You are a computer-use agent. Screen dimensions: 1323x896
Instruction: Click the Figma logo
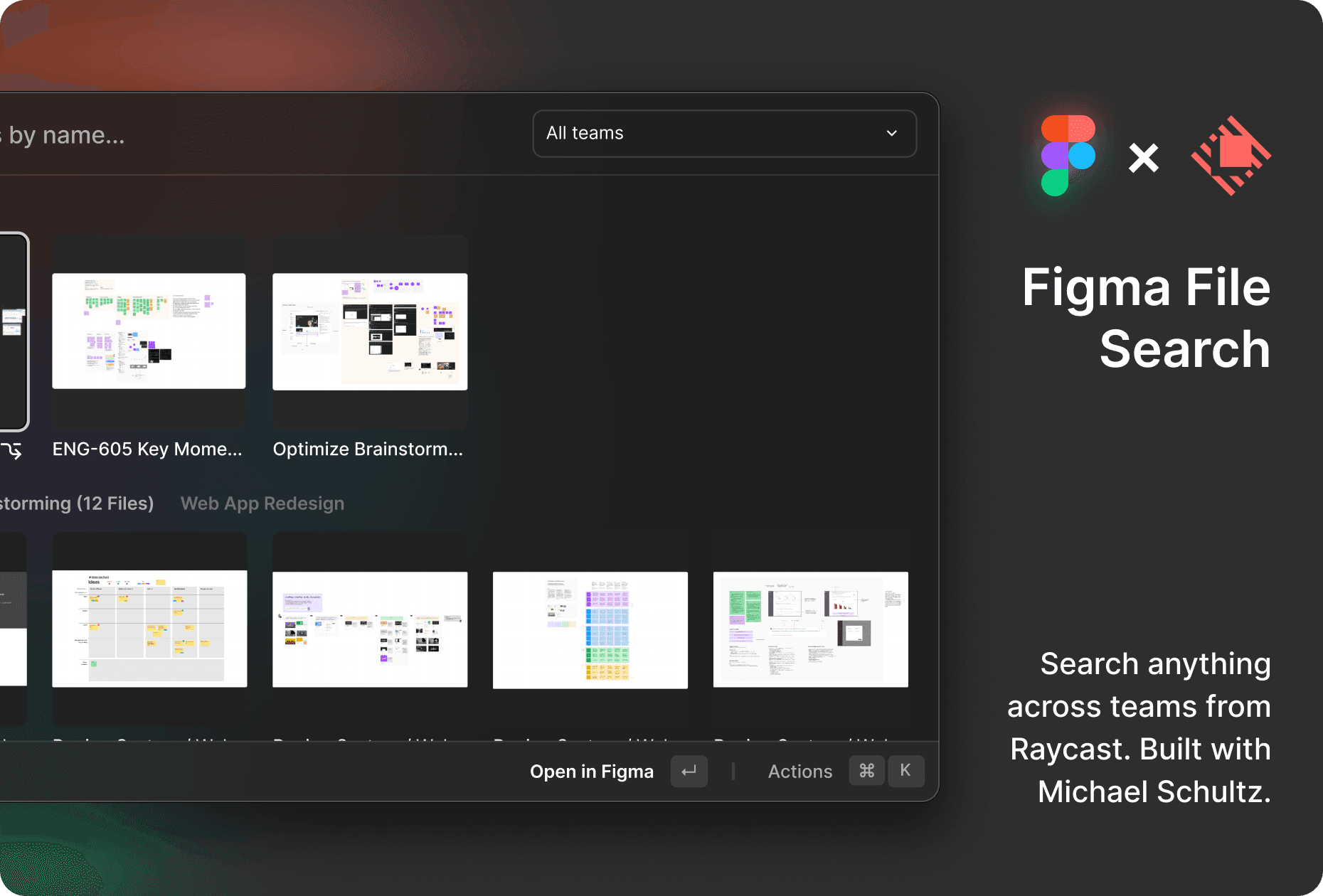(1068, 155)
